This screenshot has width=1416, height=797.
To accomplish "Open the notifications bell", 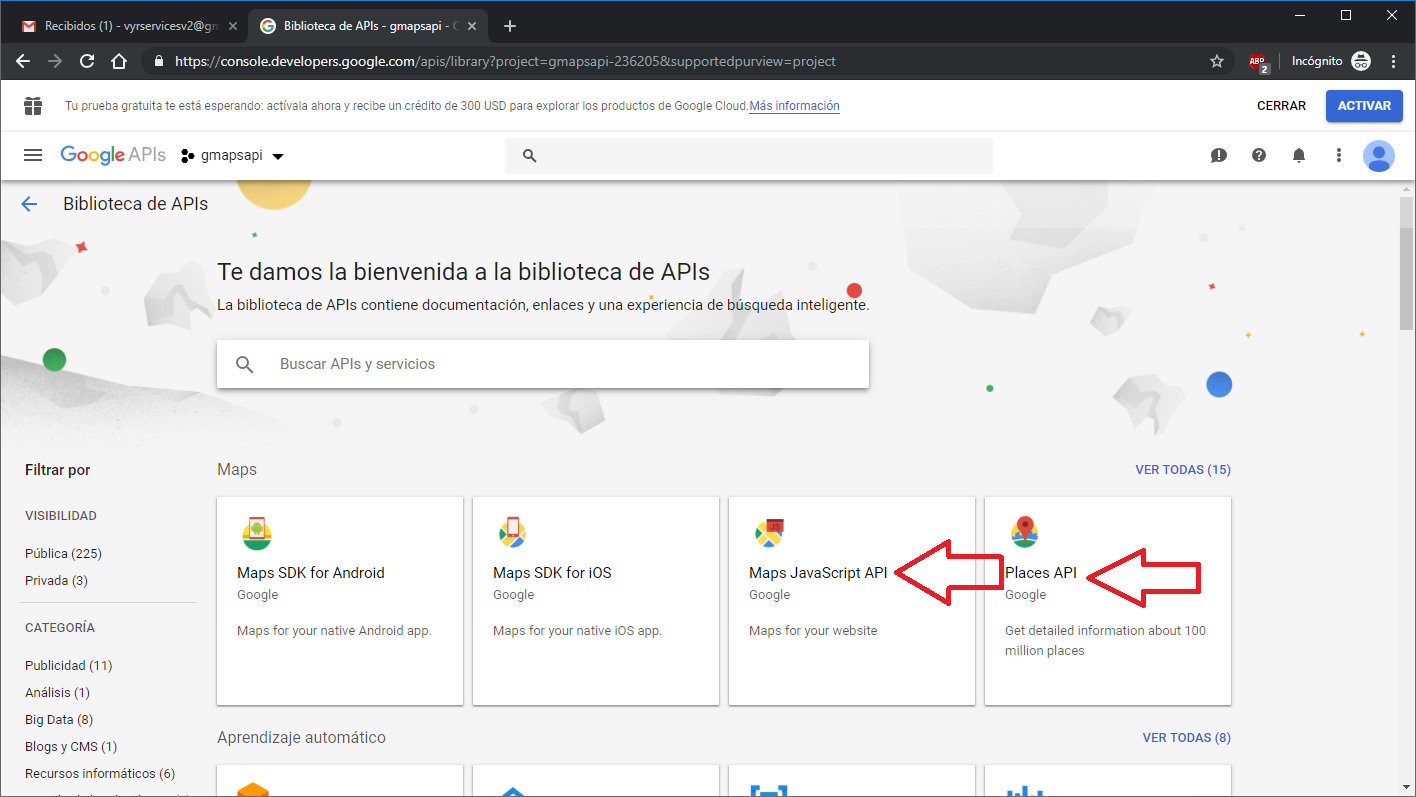I will (x=1299, y=155).
